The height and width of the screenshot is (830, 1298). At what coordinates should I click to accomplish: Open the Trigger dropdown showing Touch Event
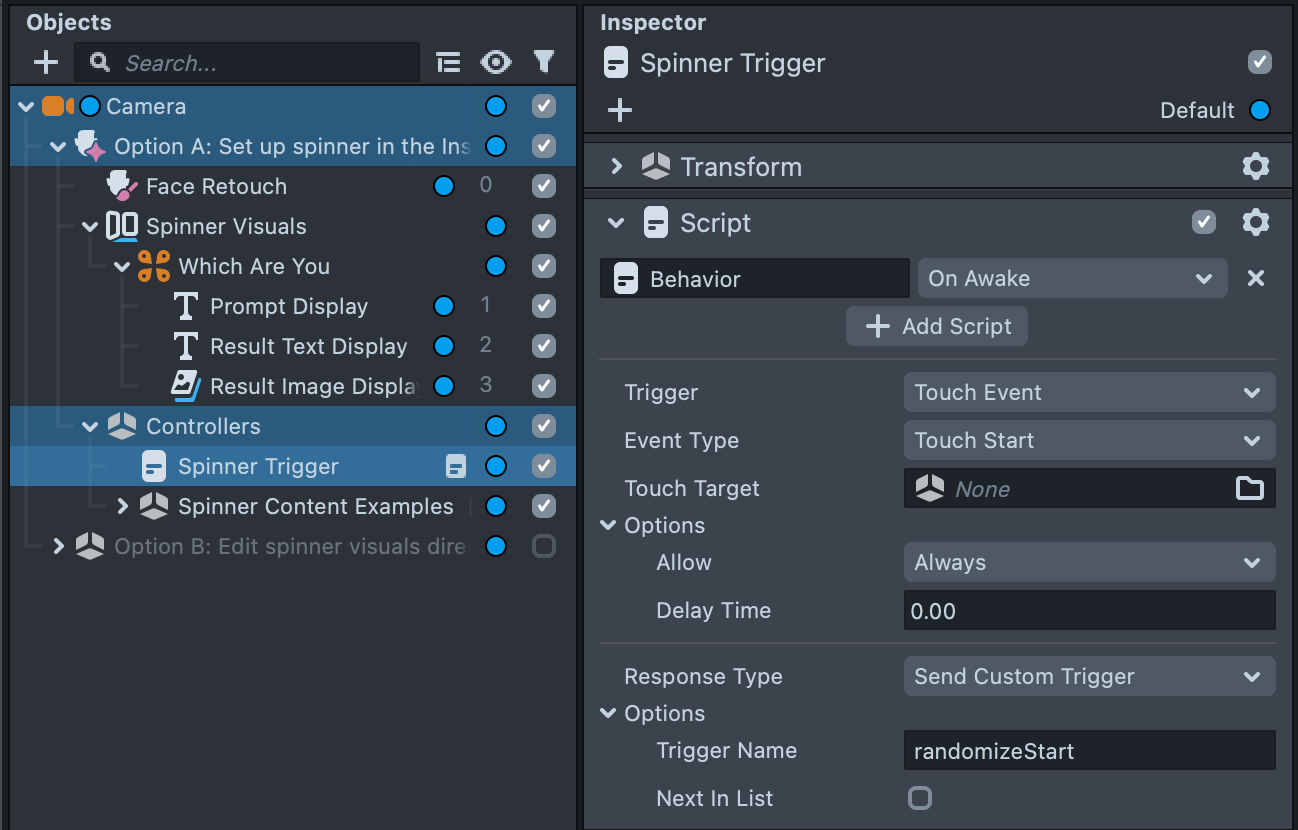(x=1088, y=392)
